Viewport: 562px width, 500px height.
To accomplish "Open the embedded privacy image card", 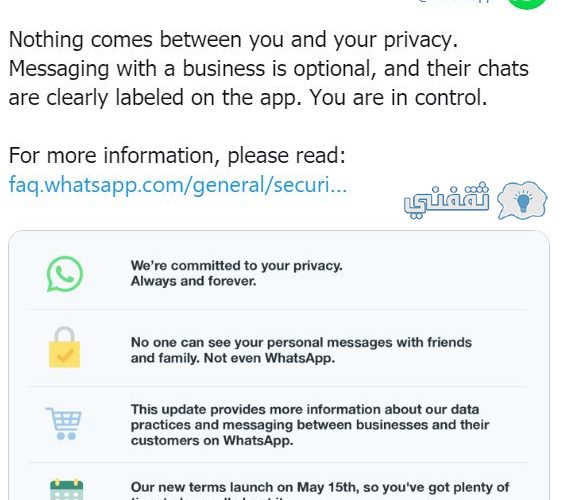I will coord(279,365).
